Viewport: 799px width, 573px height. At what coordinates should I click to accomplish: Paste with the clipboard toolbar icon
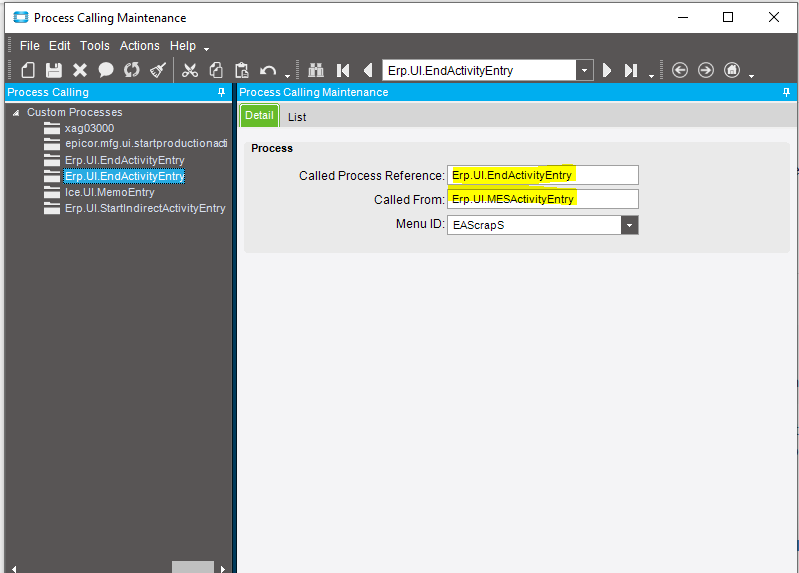coord(242,70)
